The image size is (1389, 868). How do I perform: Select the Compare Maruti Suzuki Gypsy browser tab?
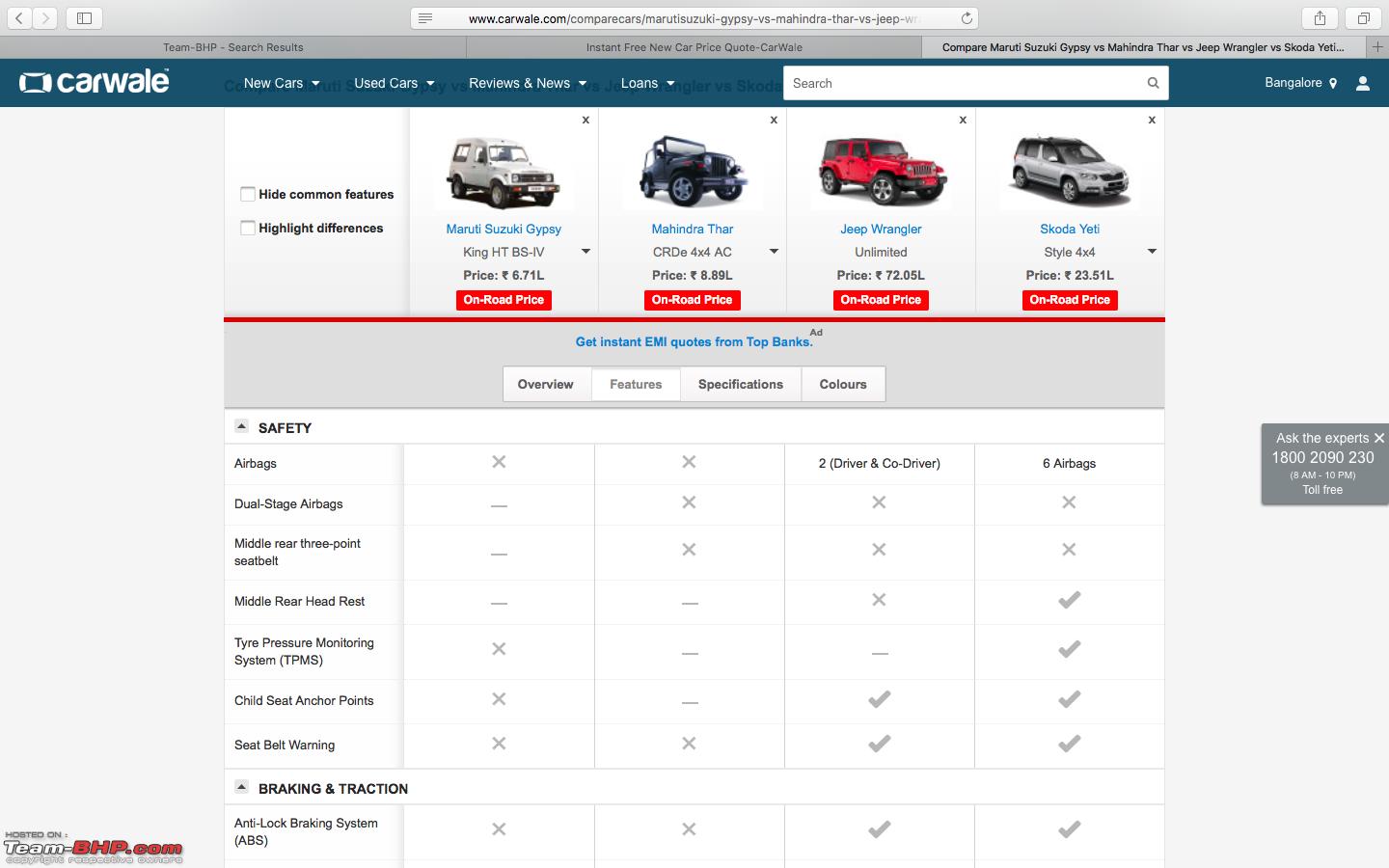tap(1144, 46)
